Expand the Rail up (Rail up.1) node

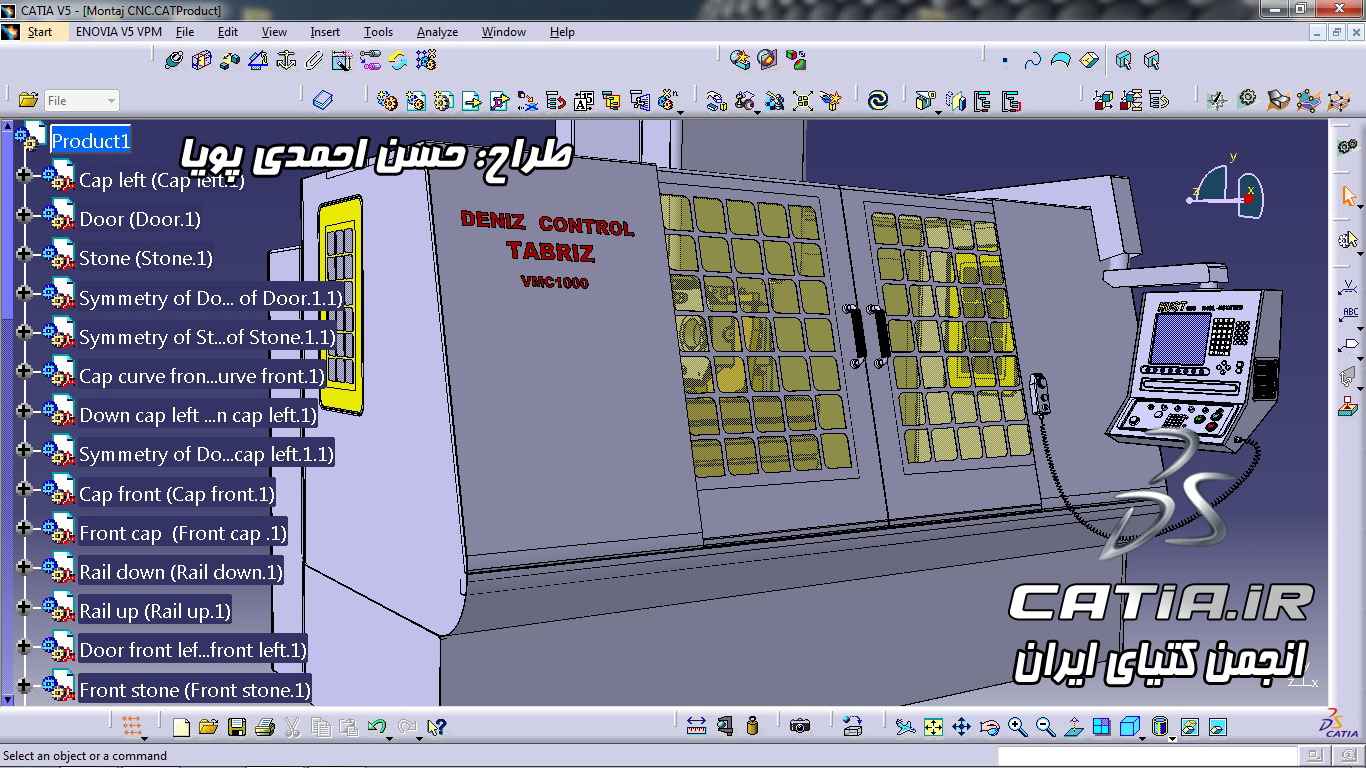coord(24,607)
